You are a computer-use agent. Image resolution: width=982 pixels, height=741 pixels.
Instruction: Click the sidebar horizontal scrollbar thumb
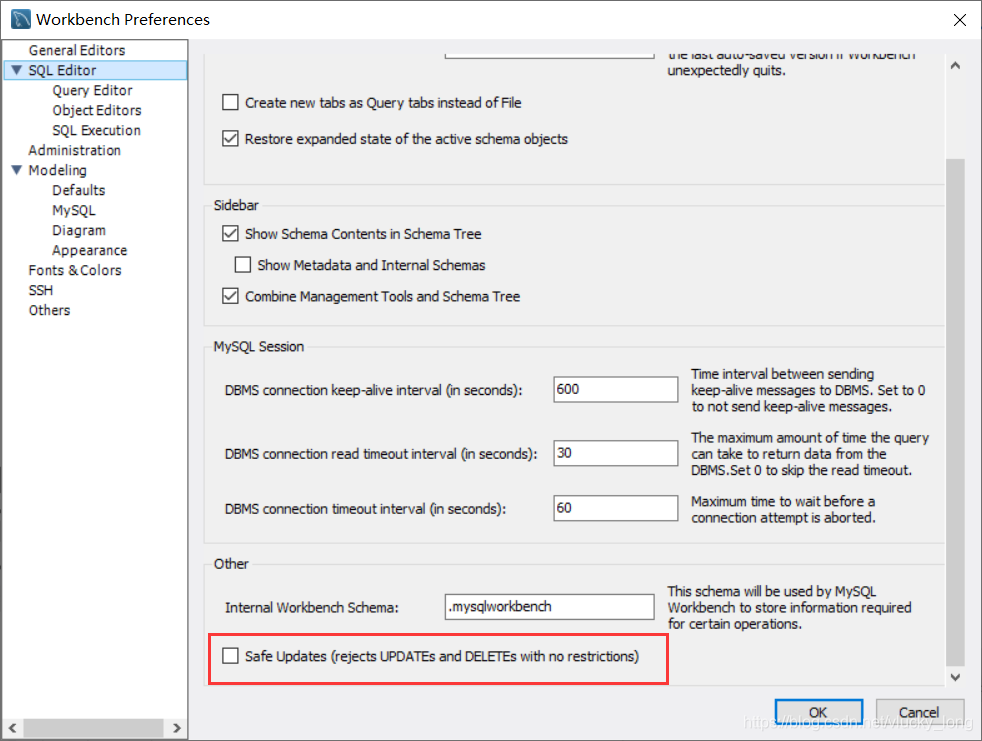coord(94,728)
